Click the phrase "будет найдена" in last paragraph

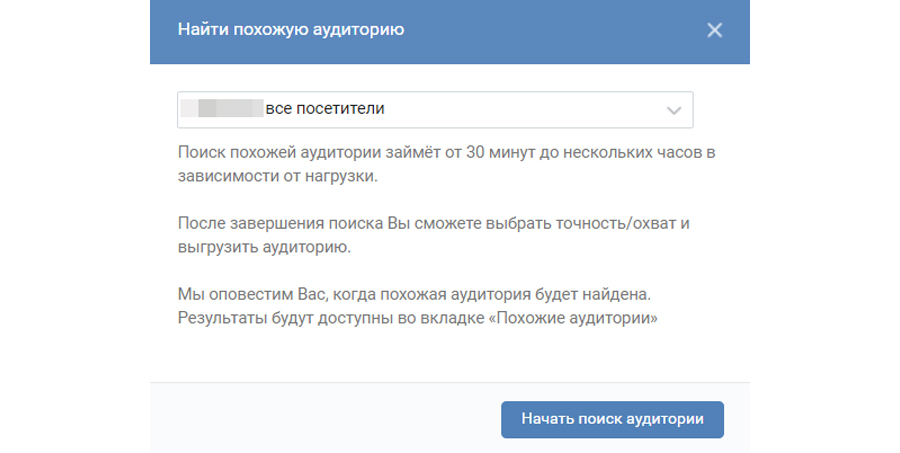tap(614, 297)
